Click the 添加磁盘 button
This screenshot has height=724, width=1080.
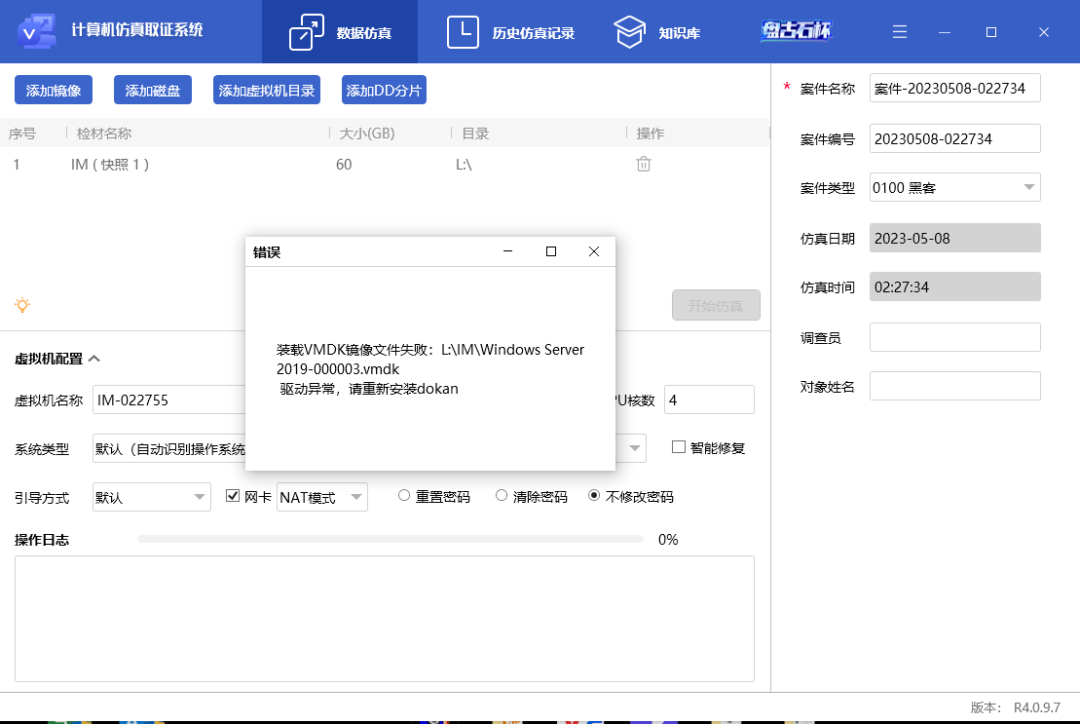pyautogui.click(x=152, y=90)
